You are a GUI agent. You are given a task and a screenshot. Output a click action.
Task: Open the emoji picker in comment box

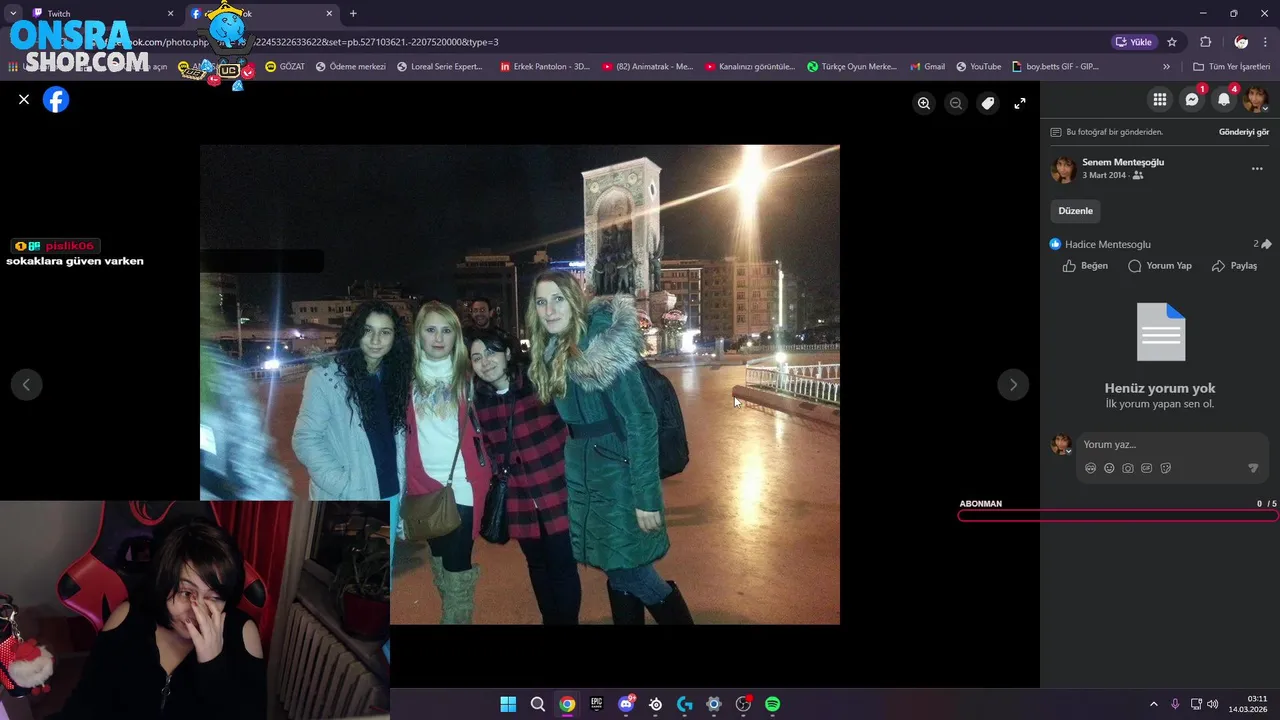point(1109,468)
